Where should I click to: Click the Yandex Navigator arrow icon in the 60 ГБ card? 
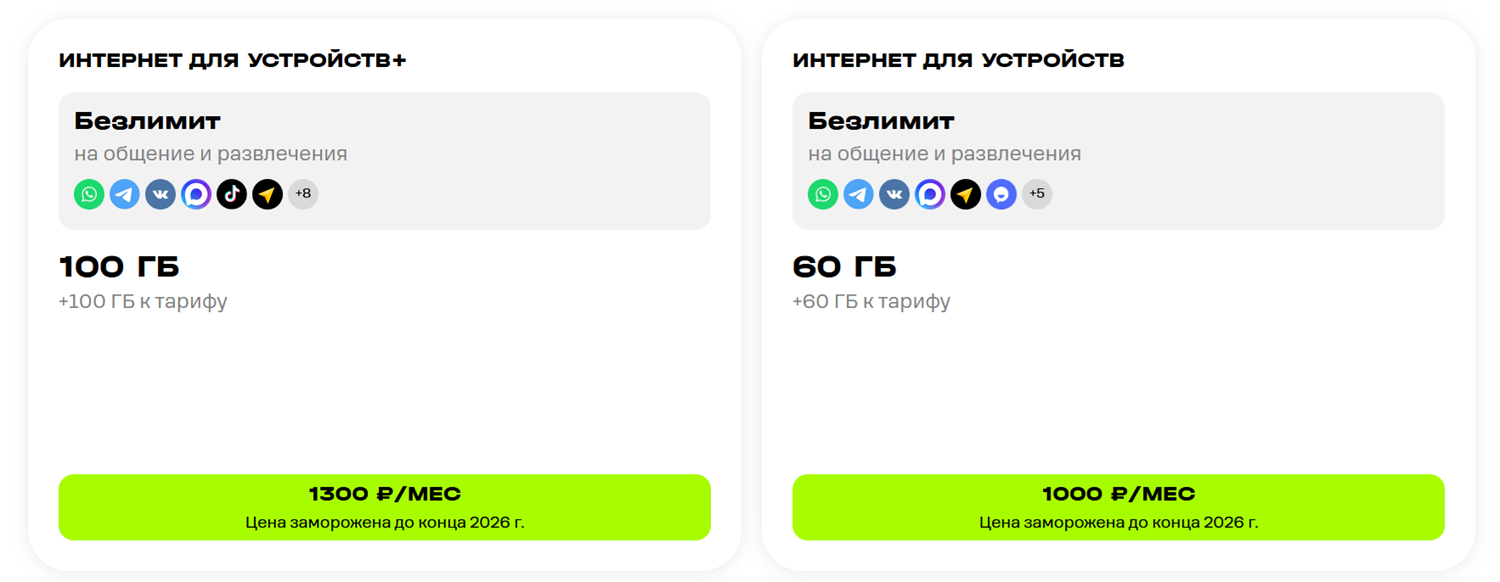966,194
